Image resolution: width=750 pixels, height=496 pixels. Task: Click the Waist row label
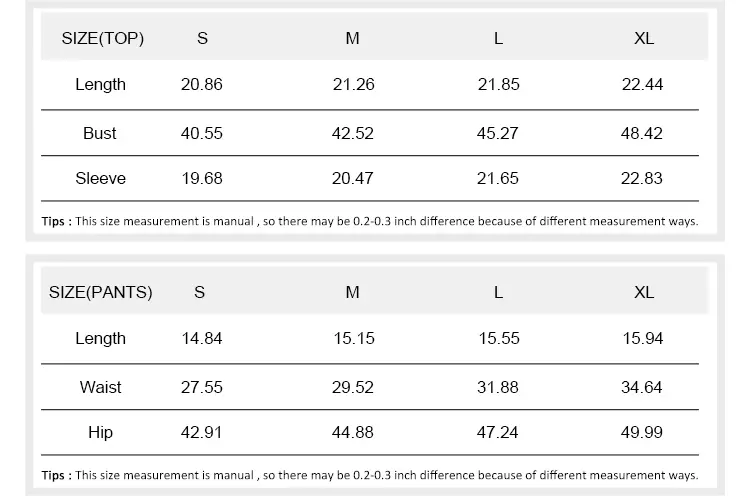pyautogui.click(x=100, y=387)
